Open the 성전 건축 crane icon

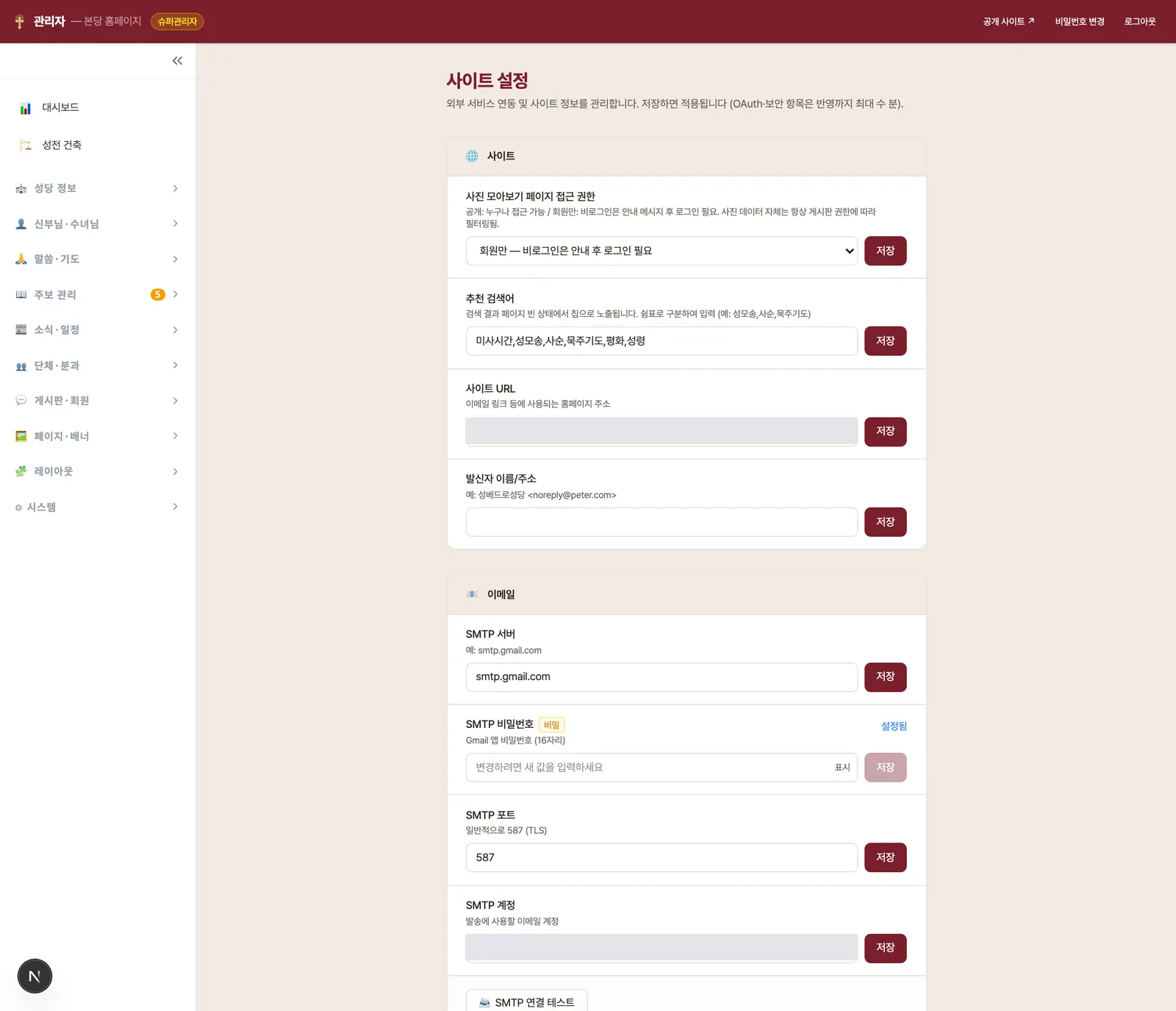tap(26, 145)
